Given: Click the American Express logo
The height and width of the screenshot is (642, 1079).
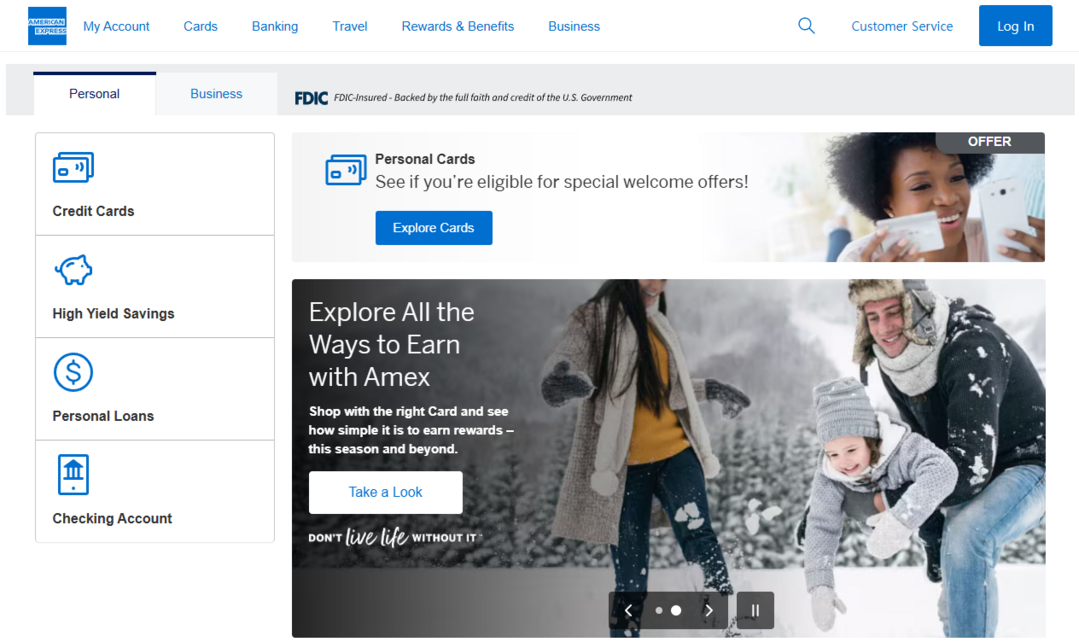Looking at the screenshot, I should (x=47, y=26).
